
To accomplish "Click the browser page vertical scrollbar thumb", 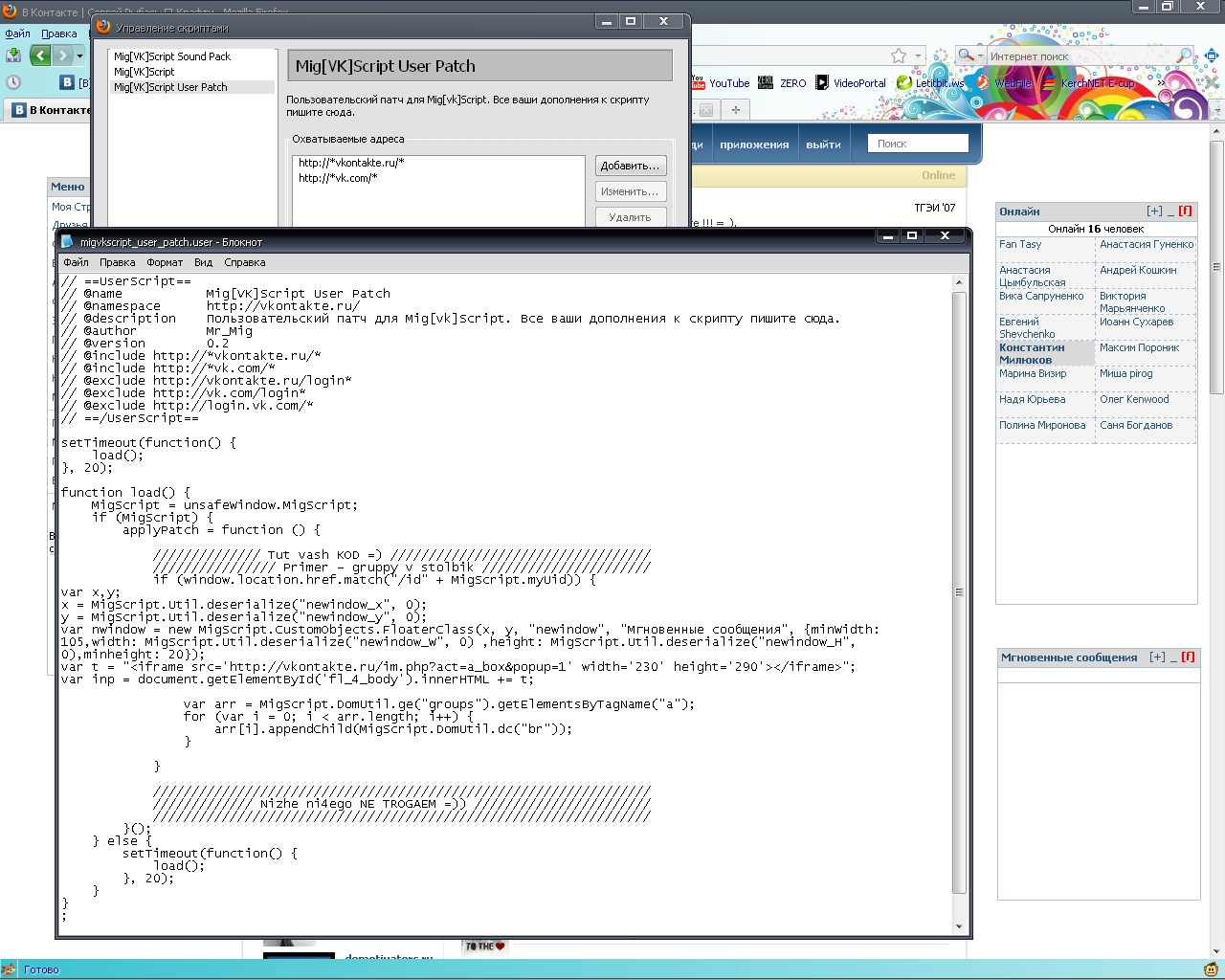I will tap(1216, 268).
